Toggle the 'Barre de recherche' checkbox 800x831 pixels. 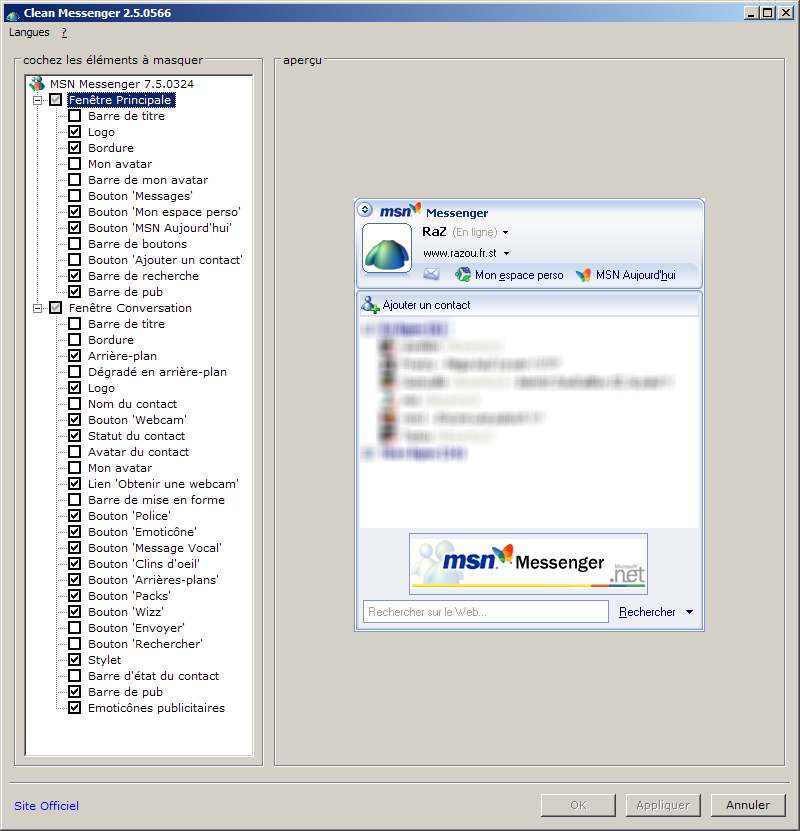(x=75, y=276)
